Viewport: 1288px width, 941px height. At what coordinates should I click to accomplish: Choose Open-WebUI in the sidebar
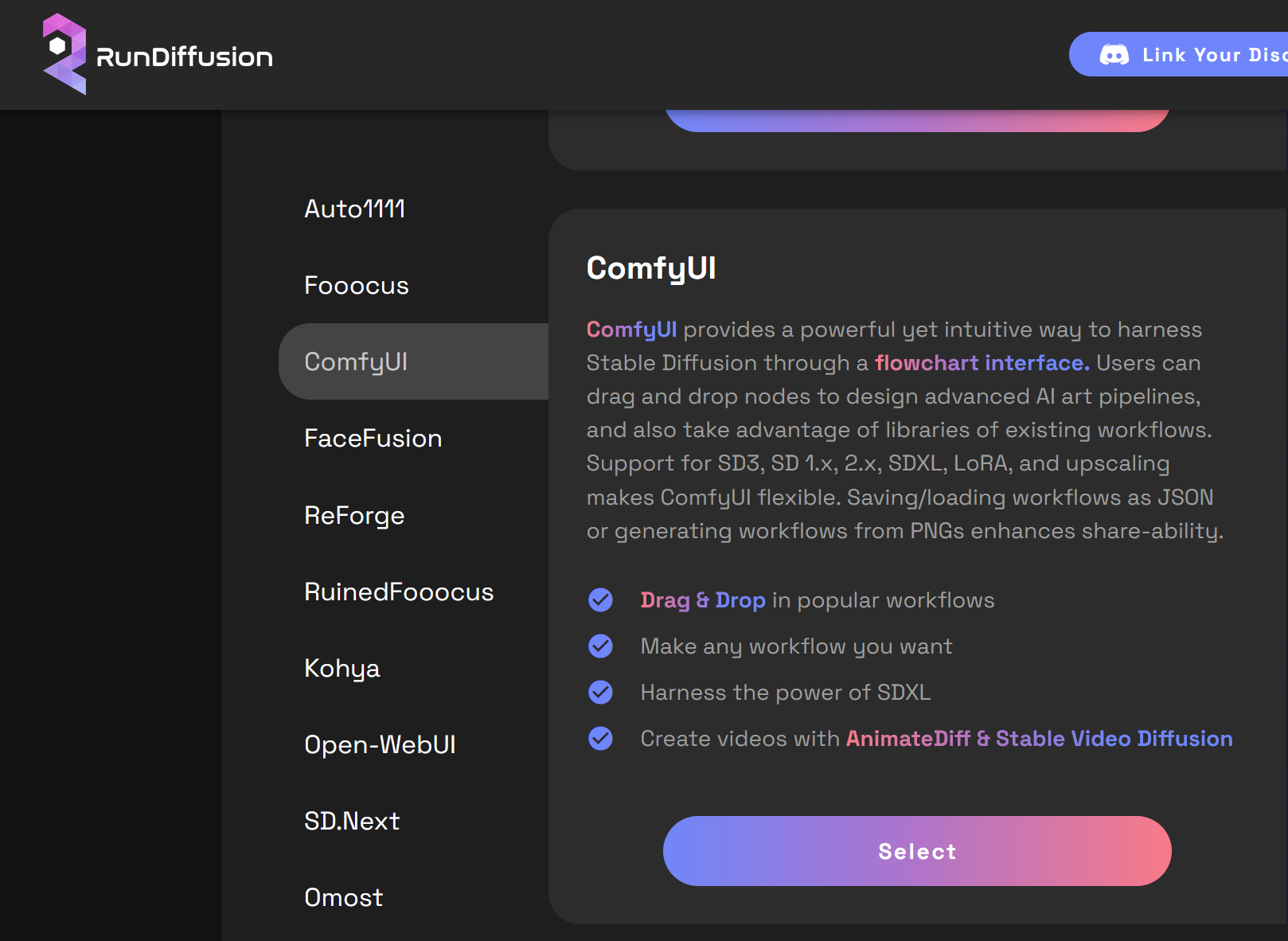point(381,744)
